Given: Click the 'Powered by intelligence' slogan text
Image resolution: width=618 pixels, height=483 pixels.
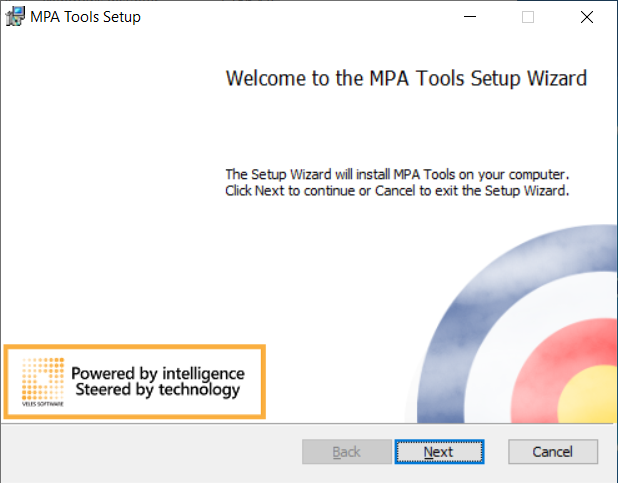Looking at the screenshot, I should pos(158,373).
